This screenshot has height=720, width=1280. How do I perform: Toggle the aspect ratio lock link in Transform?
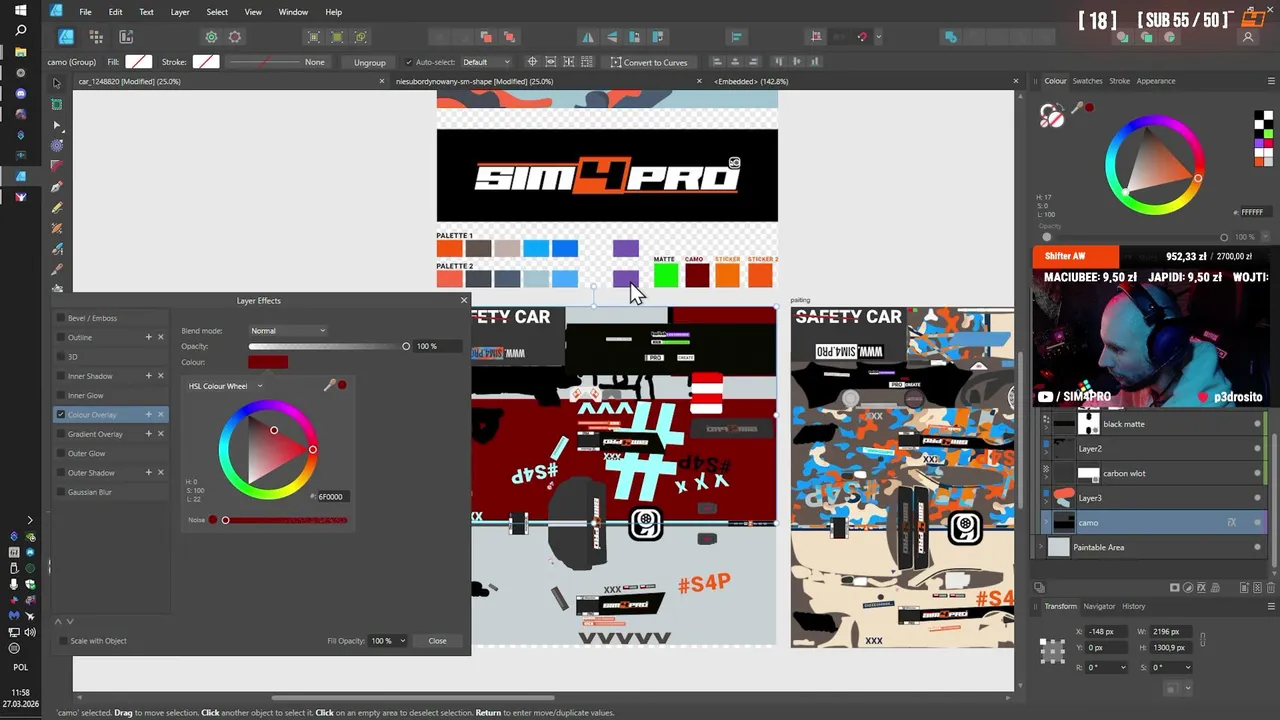1203,639
